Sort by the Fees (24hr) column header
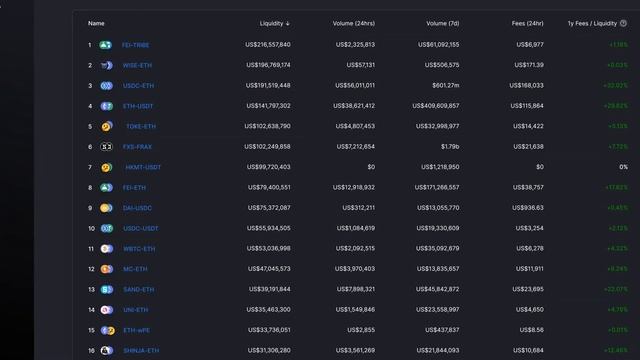The image size is (640, 360). pos(527,23)
